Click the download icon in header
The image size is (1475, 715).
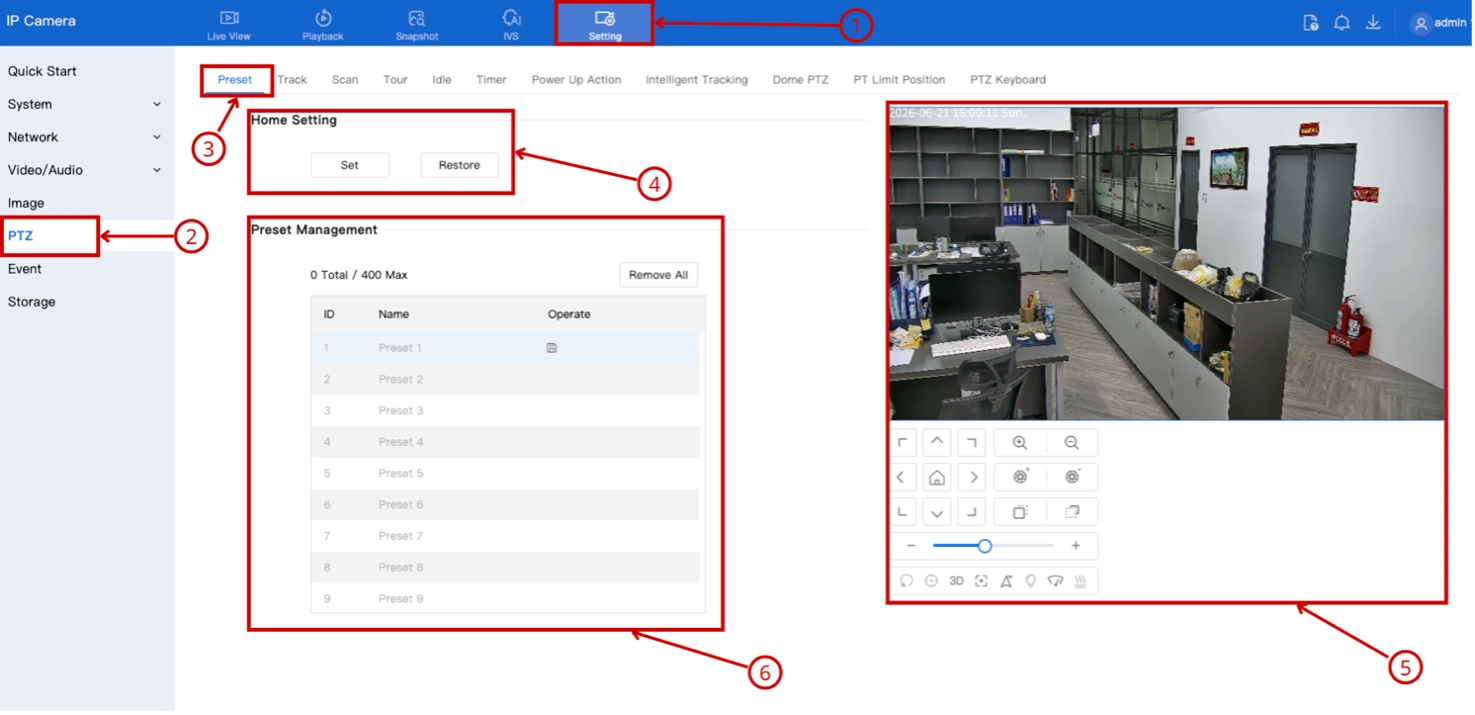point(1373,22)
